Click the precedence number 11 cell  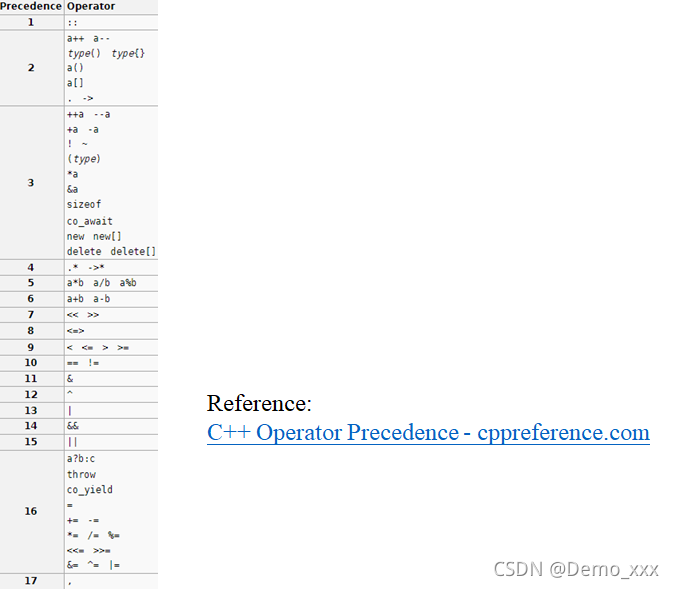(32, 379)
